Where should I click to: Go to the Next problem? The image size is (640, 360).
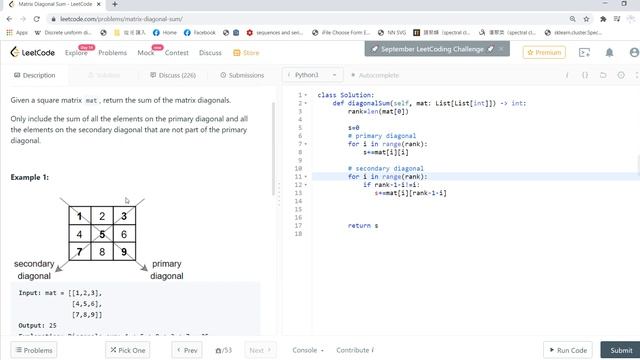point(260,350)
